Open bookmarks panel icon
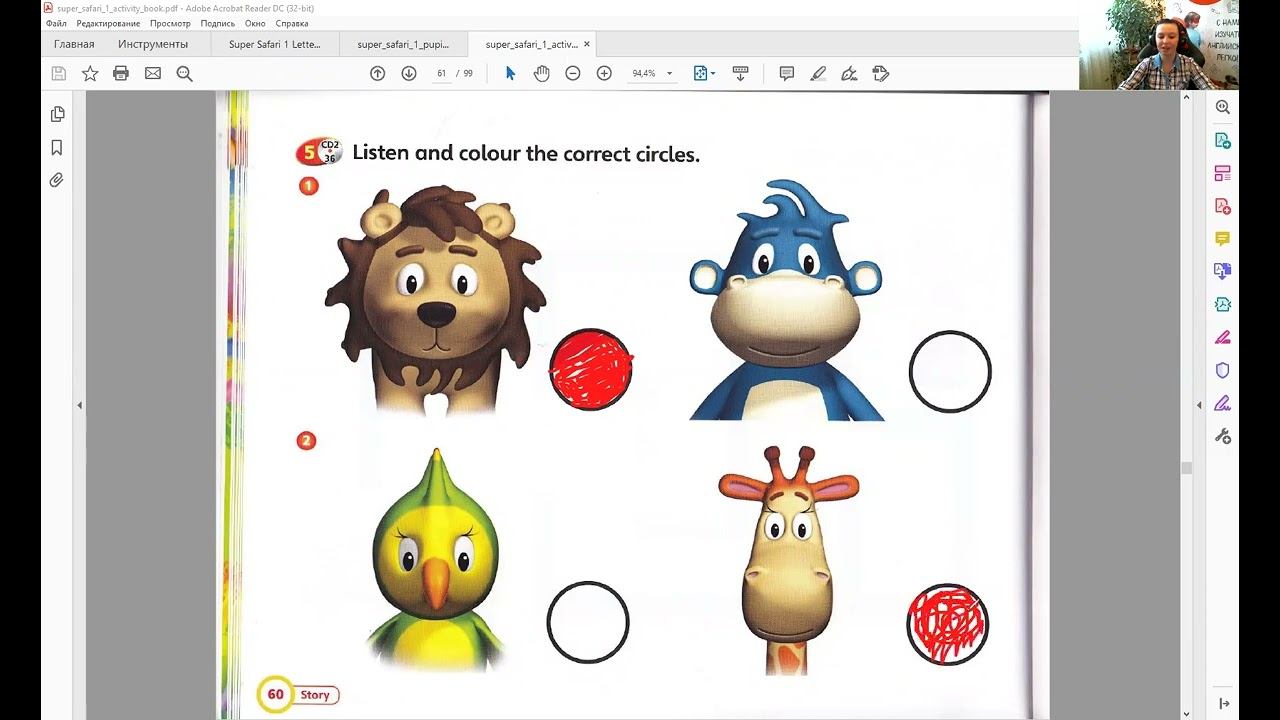The image size is (1280, 720). tap(57, 147)
